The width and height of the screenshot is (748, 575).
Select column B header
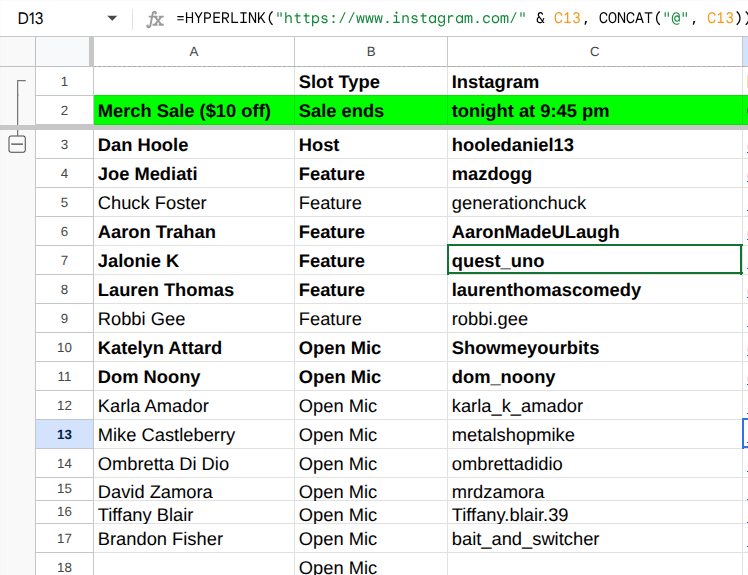tap(370, 51)
